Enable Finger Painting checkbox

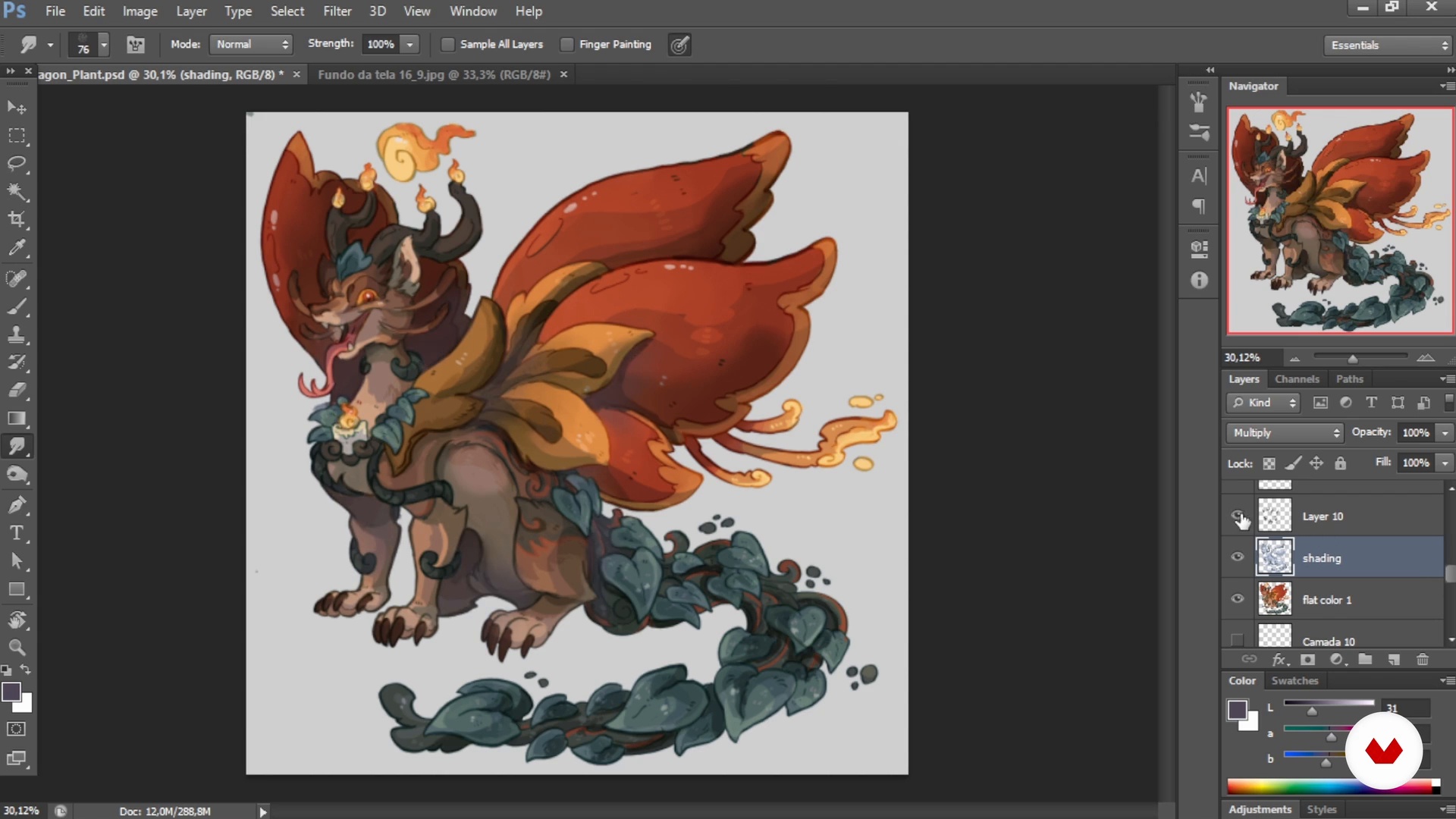point(566,45)
